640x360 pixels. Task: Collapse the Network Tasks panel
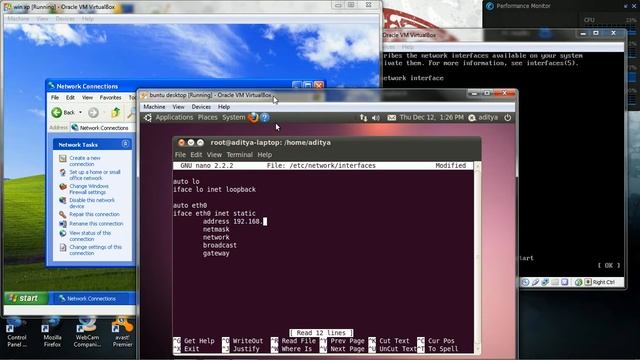point(125,144)
